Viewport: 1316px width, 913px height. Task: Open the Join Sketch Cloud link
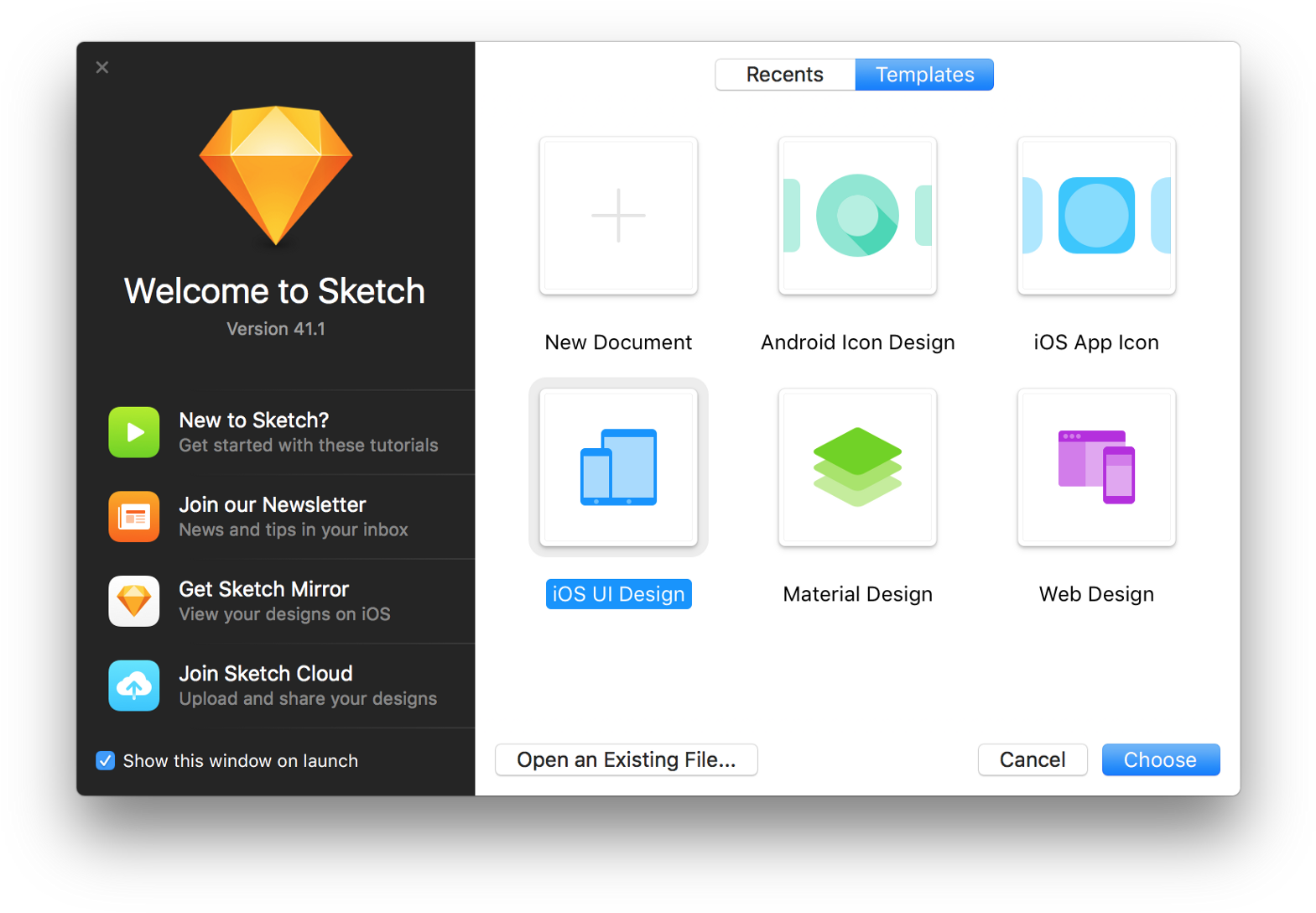click(266, 674)
